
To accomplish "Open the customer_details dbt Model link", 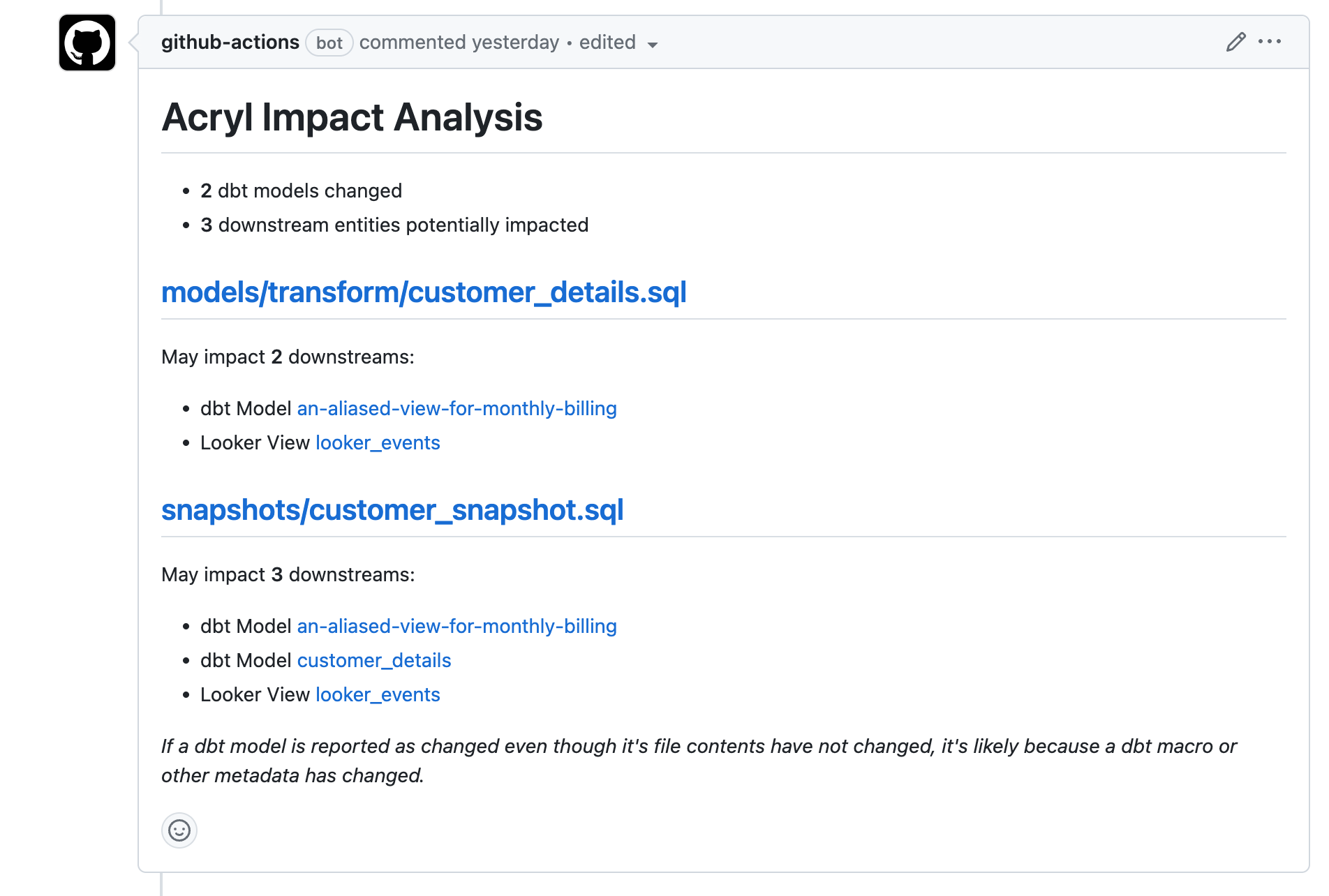I will pos(374,660).
